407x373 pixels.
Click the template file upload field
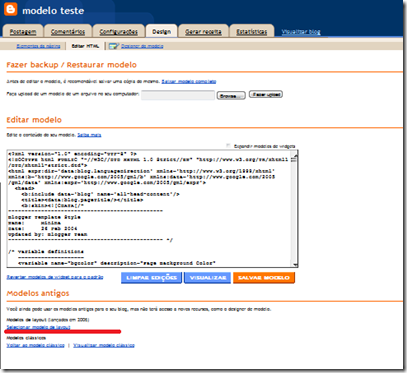(x=178, y=95)
